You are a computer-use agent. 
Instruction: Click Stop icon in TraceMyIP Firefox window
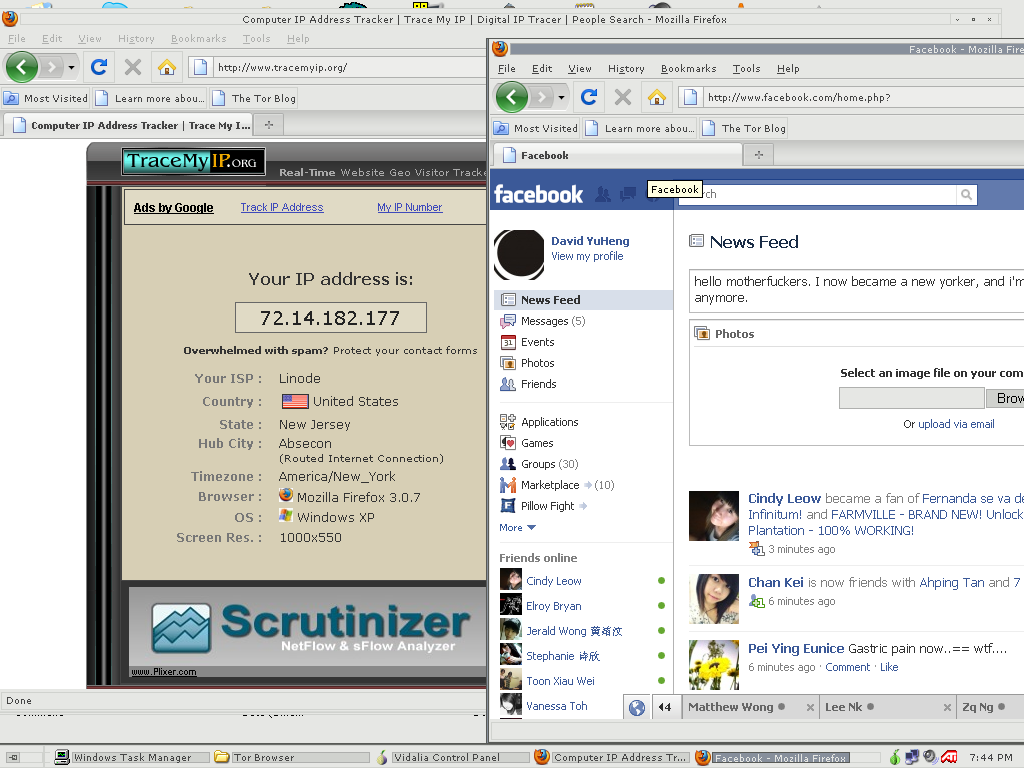[133, 67]
